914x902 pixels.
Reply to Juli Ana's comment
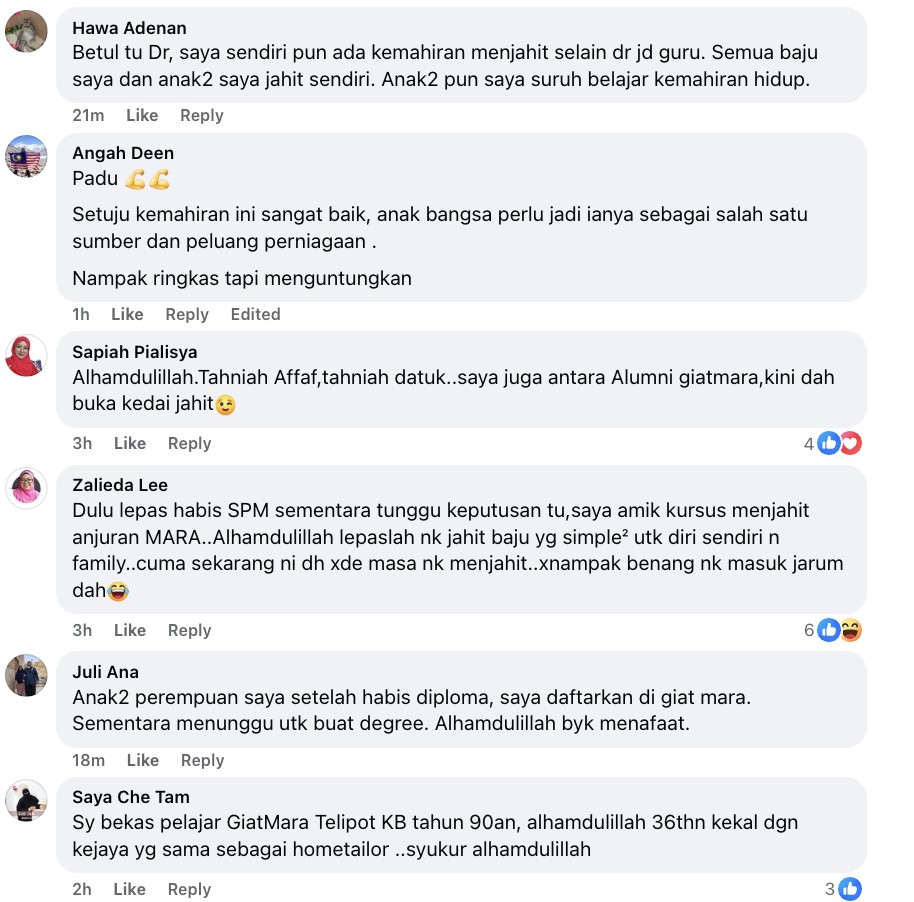tap(202, 760)
